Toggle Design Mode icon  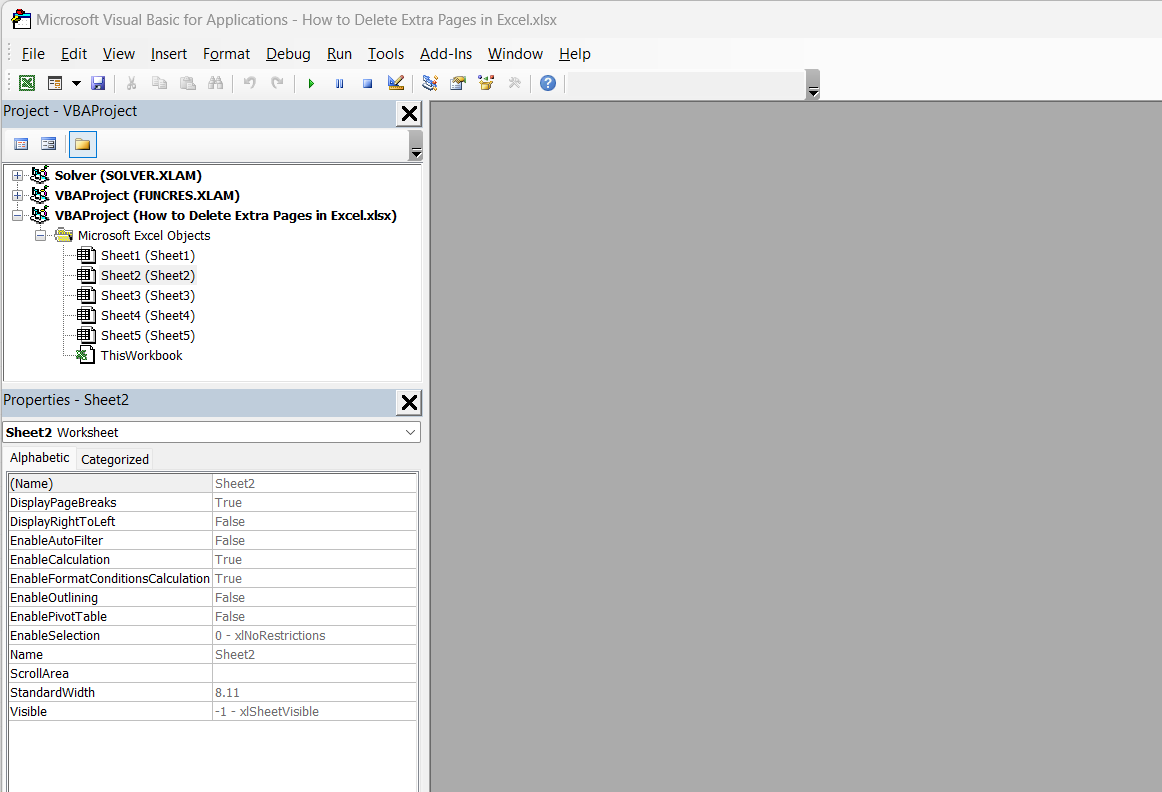[396, 83]
